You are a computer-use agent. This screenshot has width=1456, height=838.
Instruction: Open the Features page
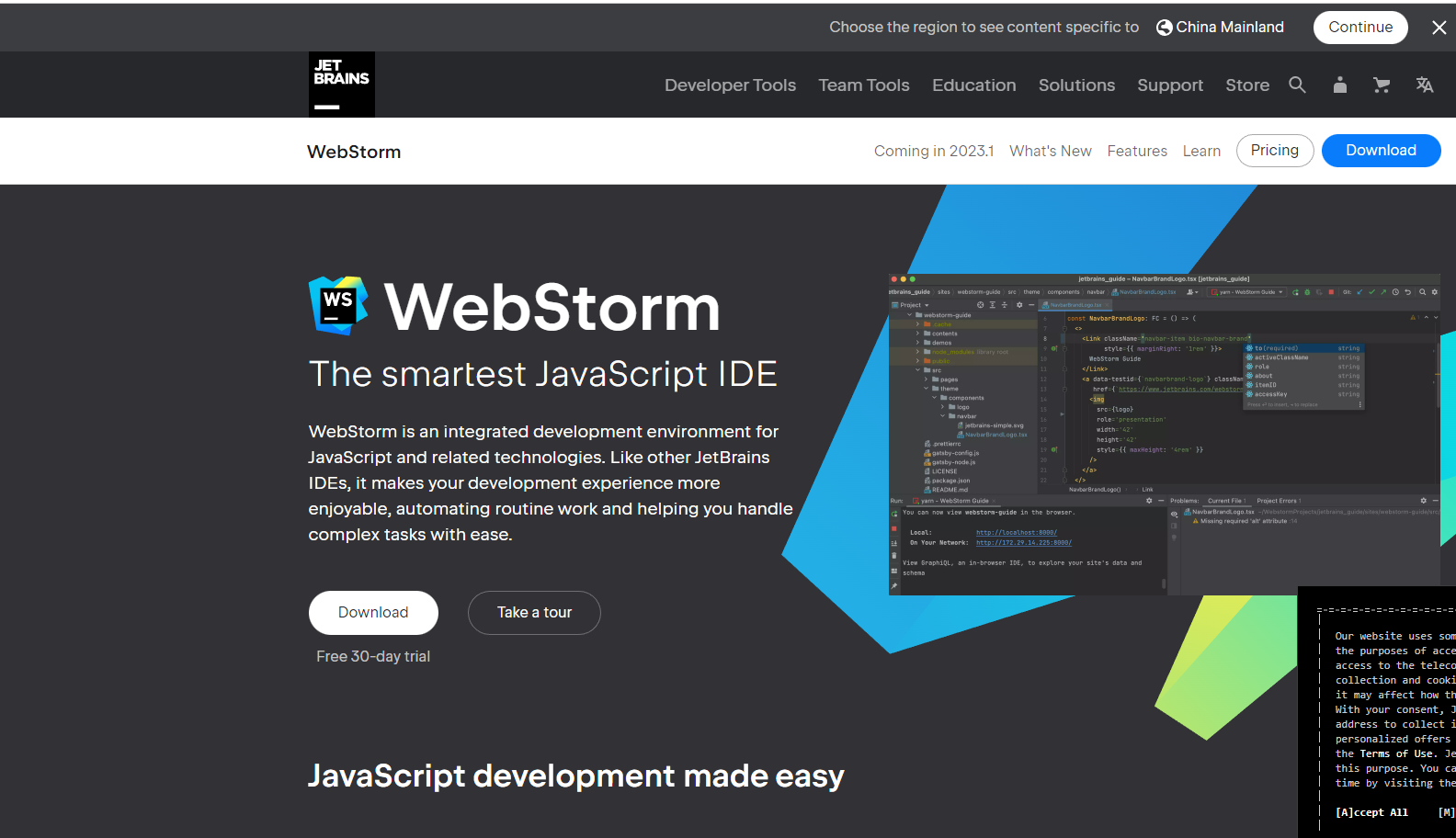[1137, 151]
